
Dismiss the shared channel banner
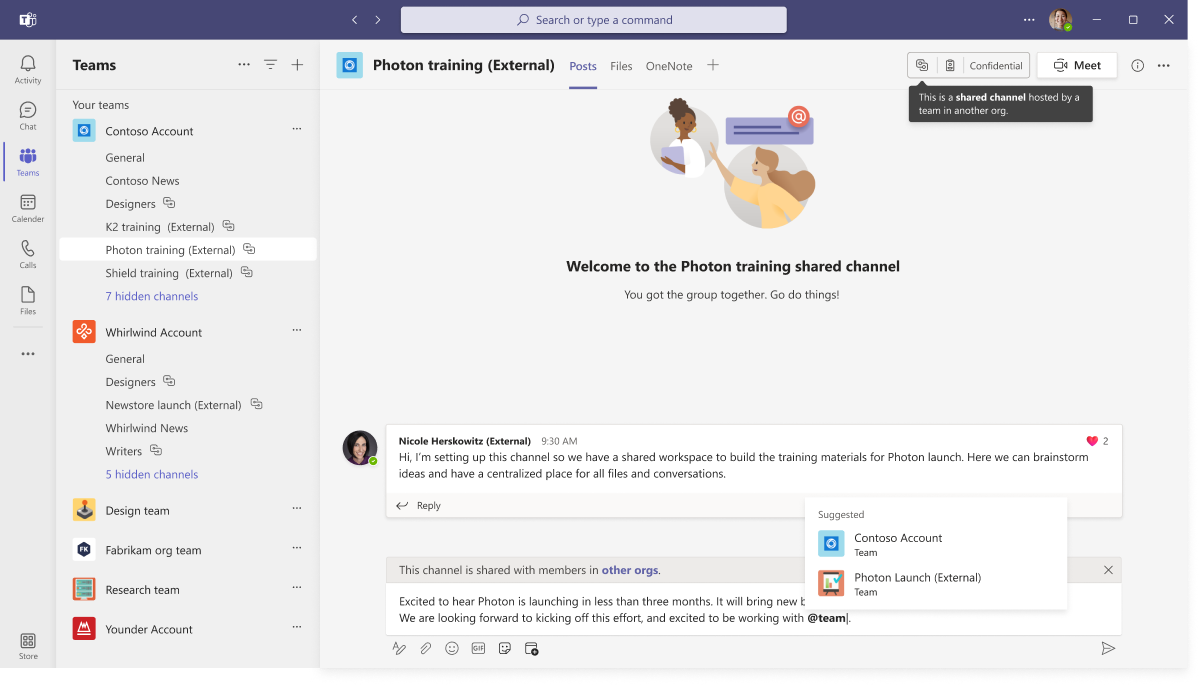click(1108, 569)
